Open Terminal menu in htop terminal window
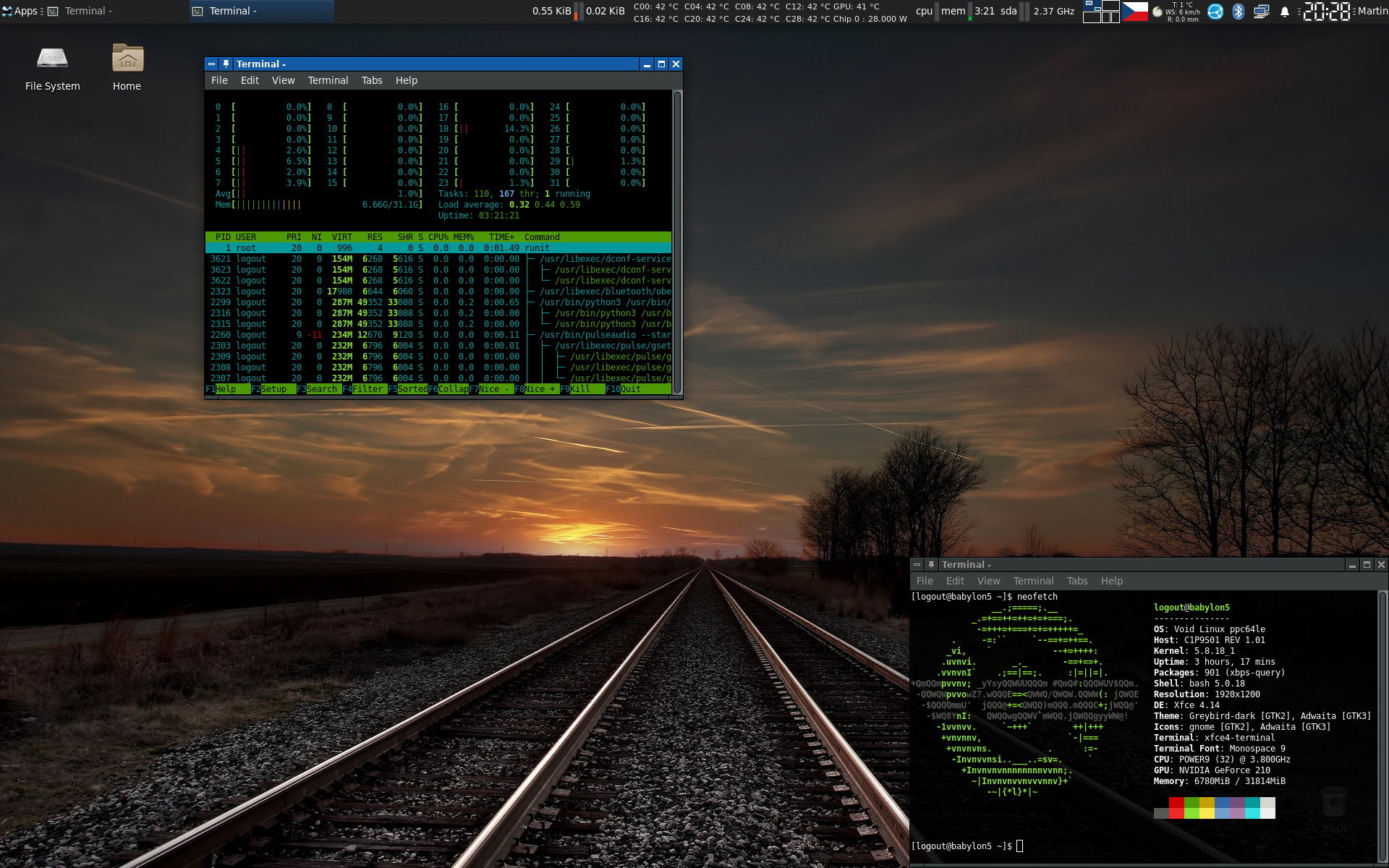The image size is (1389, 868). click(x=328, y=80)
